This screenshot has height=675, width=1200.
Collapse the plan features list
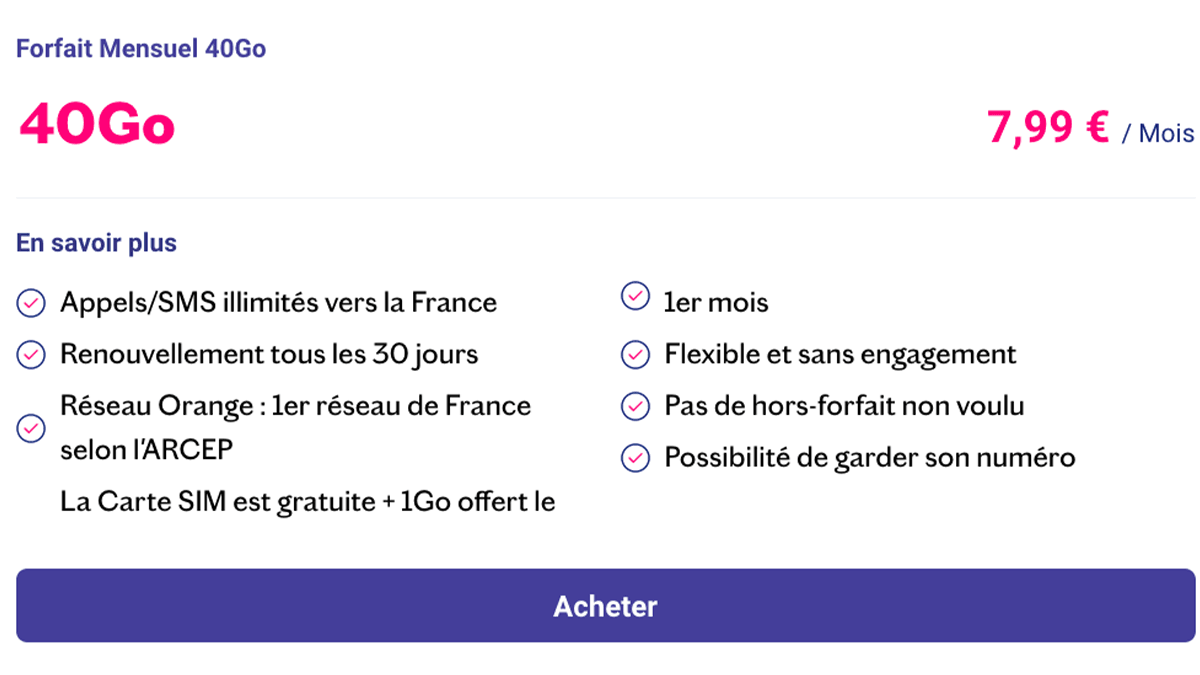click(95, 242)
